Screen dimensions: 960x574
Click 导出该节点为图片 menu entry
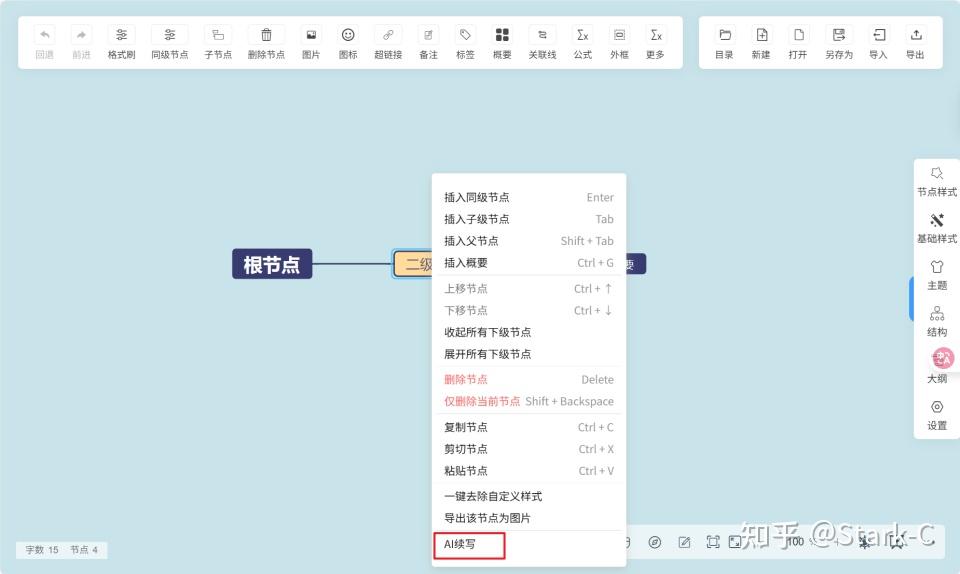[488, 518]
